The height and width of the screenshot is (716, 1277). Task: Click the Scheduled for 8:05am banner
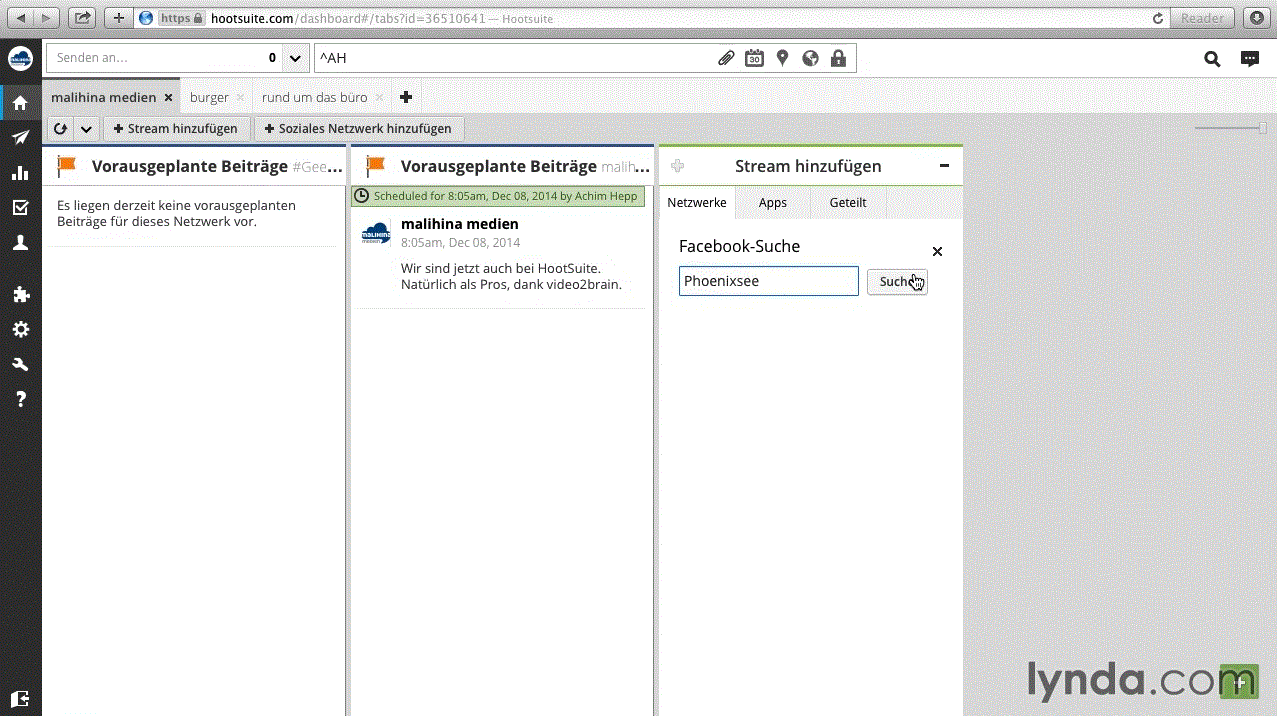click(498, 196)
